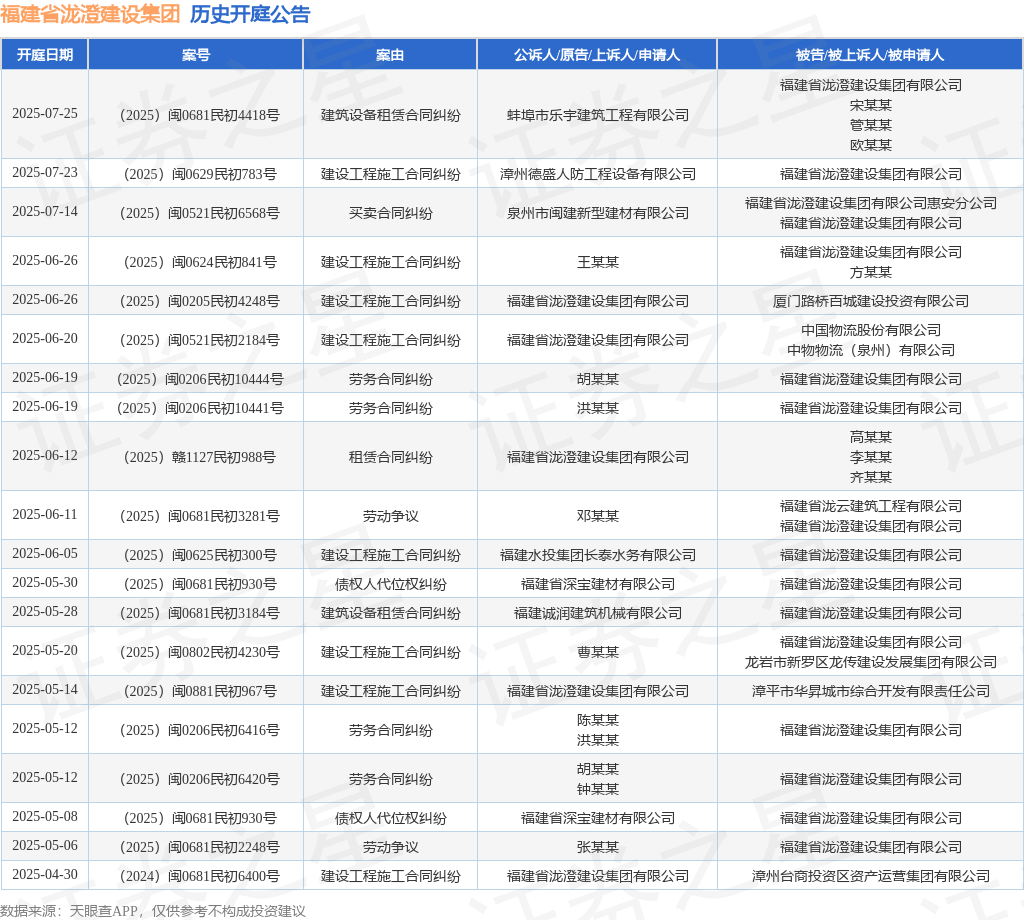The width and height of the screenshot is (1024, 920).
Task: Click defendant 中国物流股份有限公司
Action: 871,330
